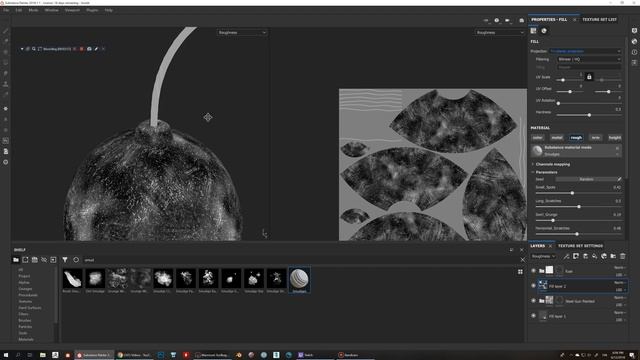Click the Fill properties icon under Properties tab
The height and width of the screenshot is (360, 640).
coord(533,31)
